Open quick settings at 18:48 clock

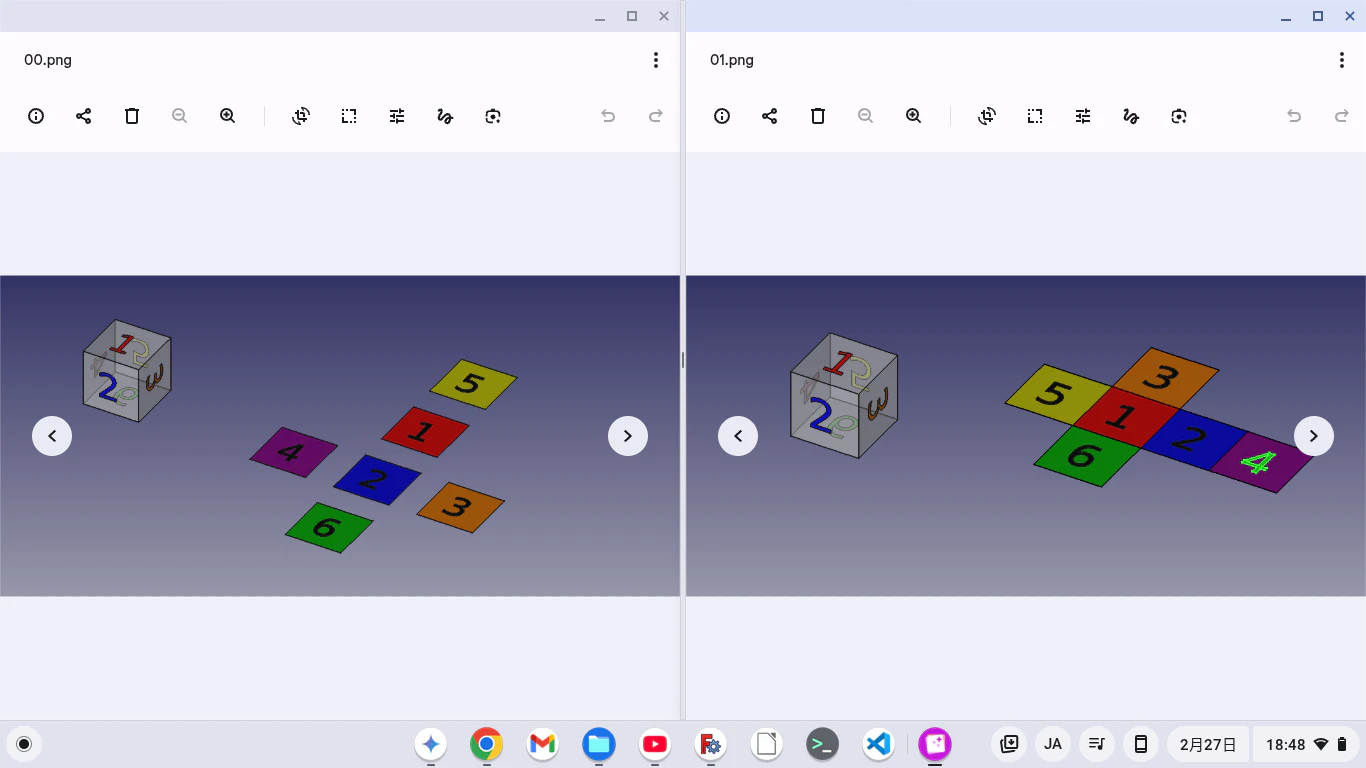coord(1305,744)
